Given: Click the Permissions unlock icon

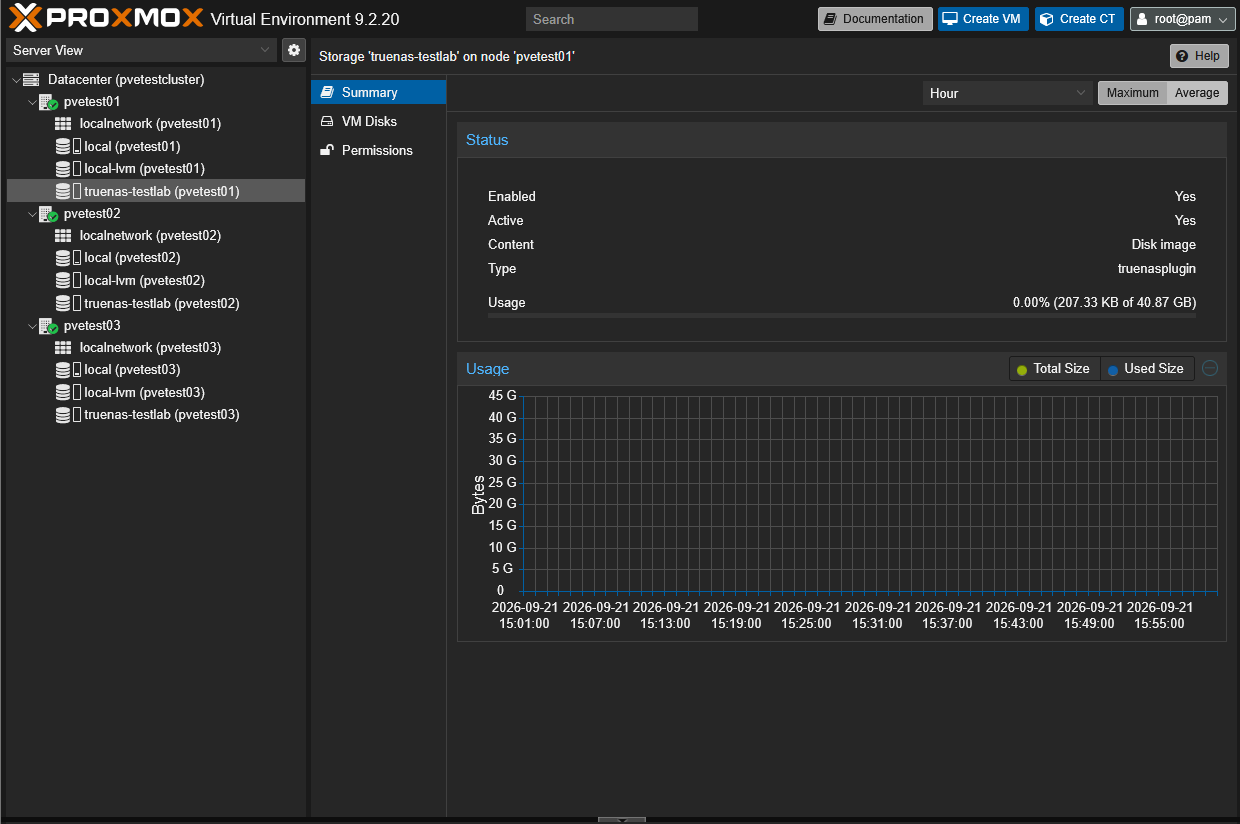Looking at the screenshot, I should pyautogui.click(x=326, y=150).
